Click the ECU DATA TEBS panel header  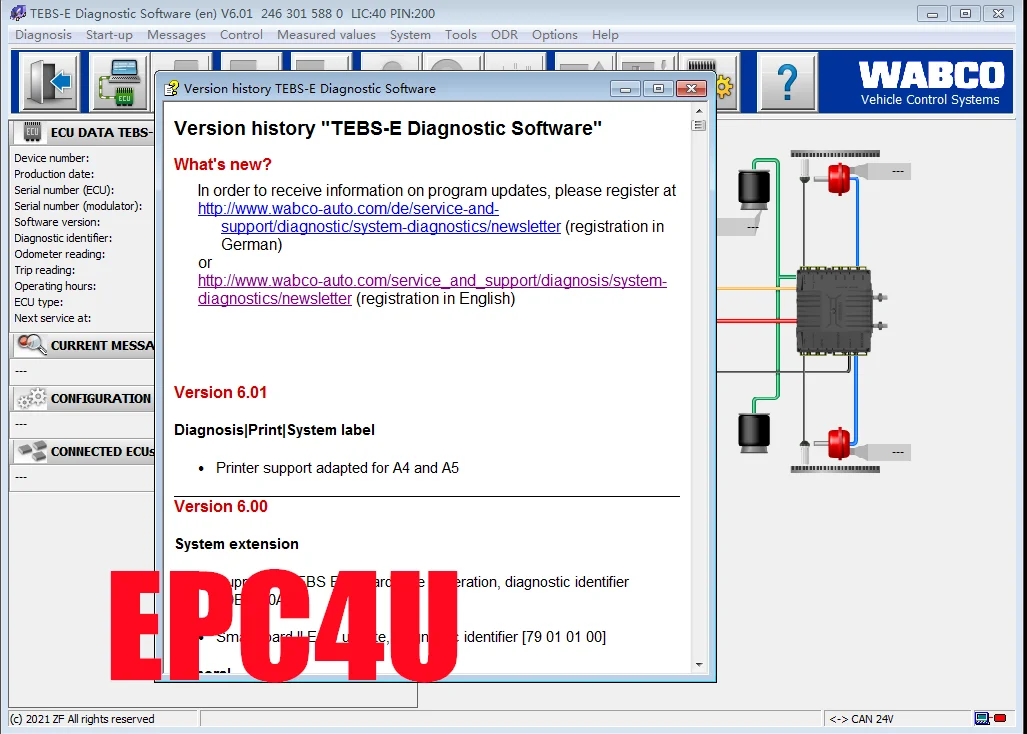point(83,132)
